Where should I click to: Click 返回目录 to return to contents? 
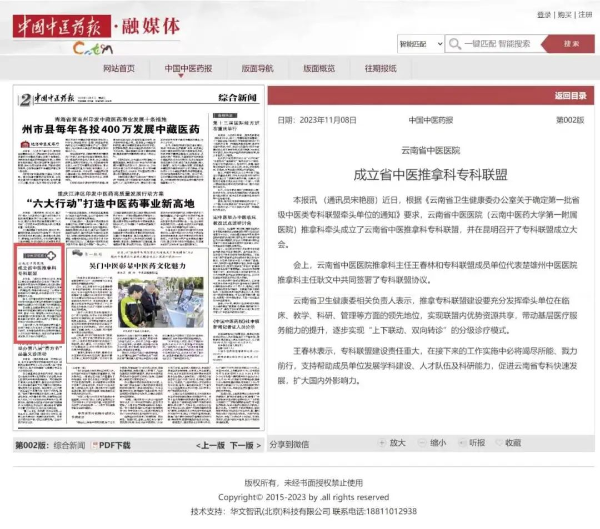click(570, 96)
